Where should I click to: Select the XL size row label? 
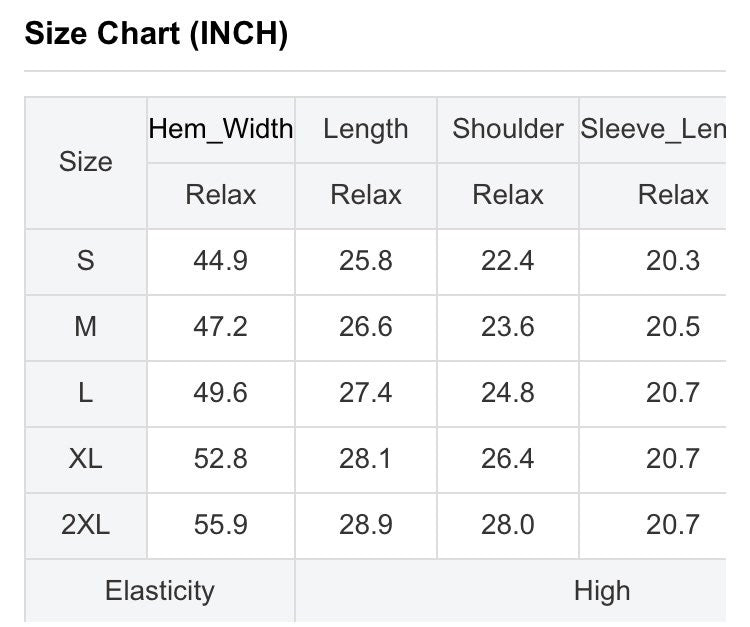pos(86,459)
